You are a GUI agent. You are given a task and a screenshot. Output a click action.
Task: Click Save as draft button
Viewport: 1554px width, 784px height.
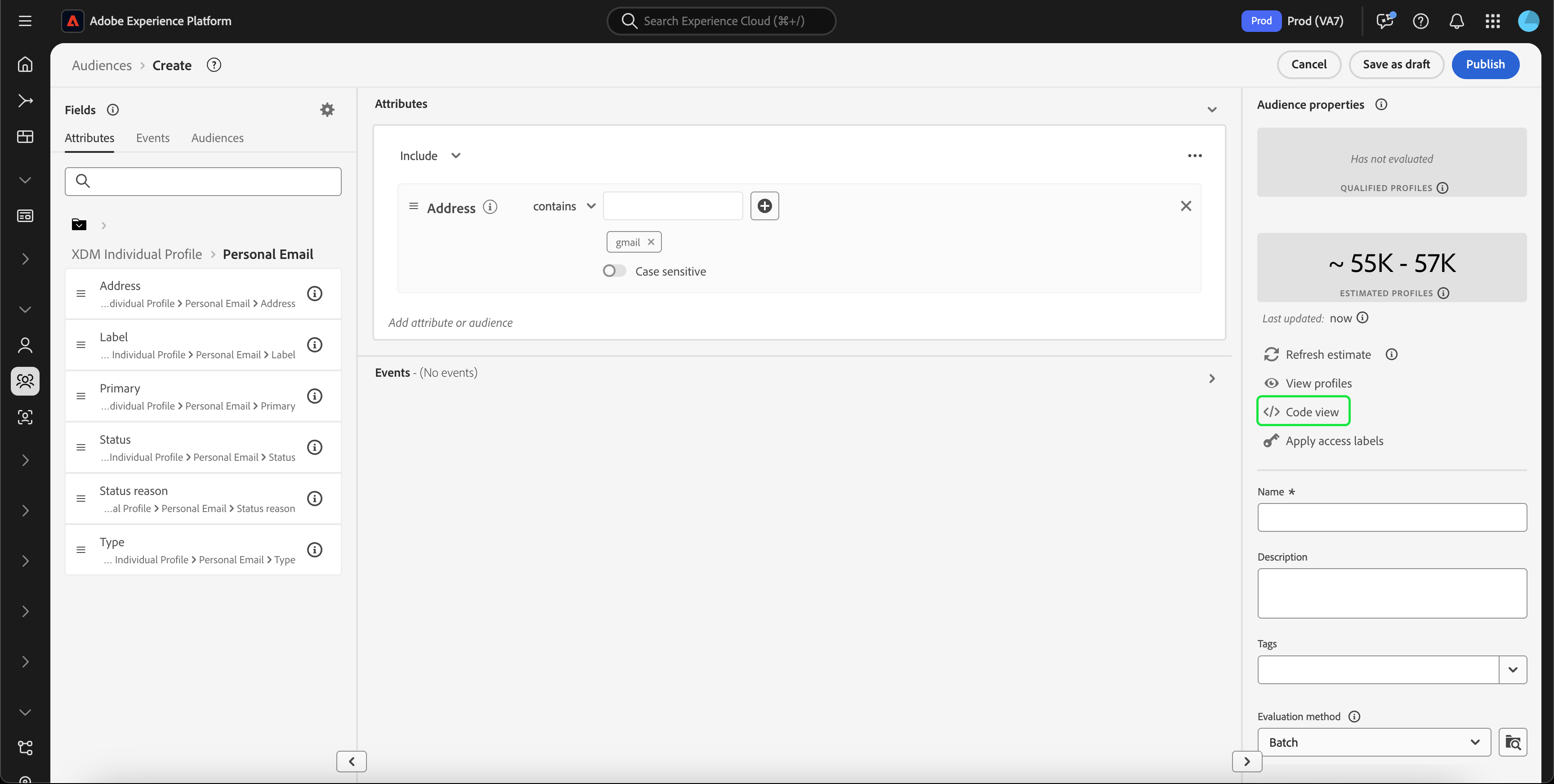tap(1396, 65)
